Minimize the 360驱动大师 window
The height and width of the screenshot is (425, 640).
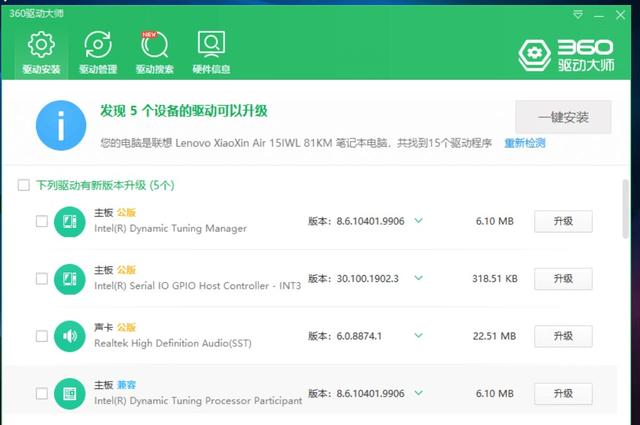pyautogui.click(x=599, y=16)
